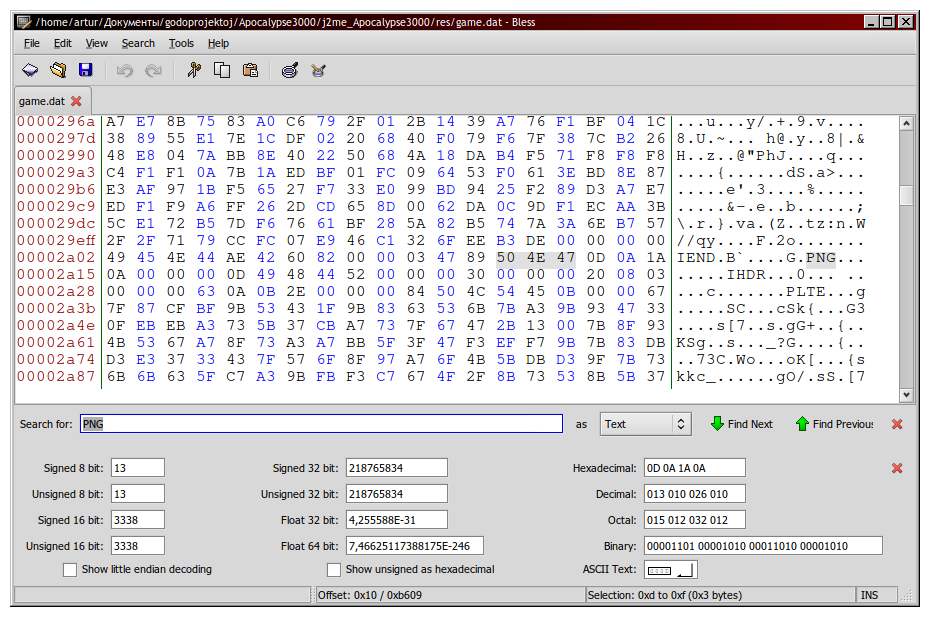Click the Bless application icon in the title bar
Image resolution: width=930 pixels, height=617 pixels.
pos(24,22)
